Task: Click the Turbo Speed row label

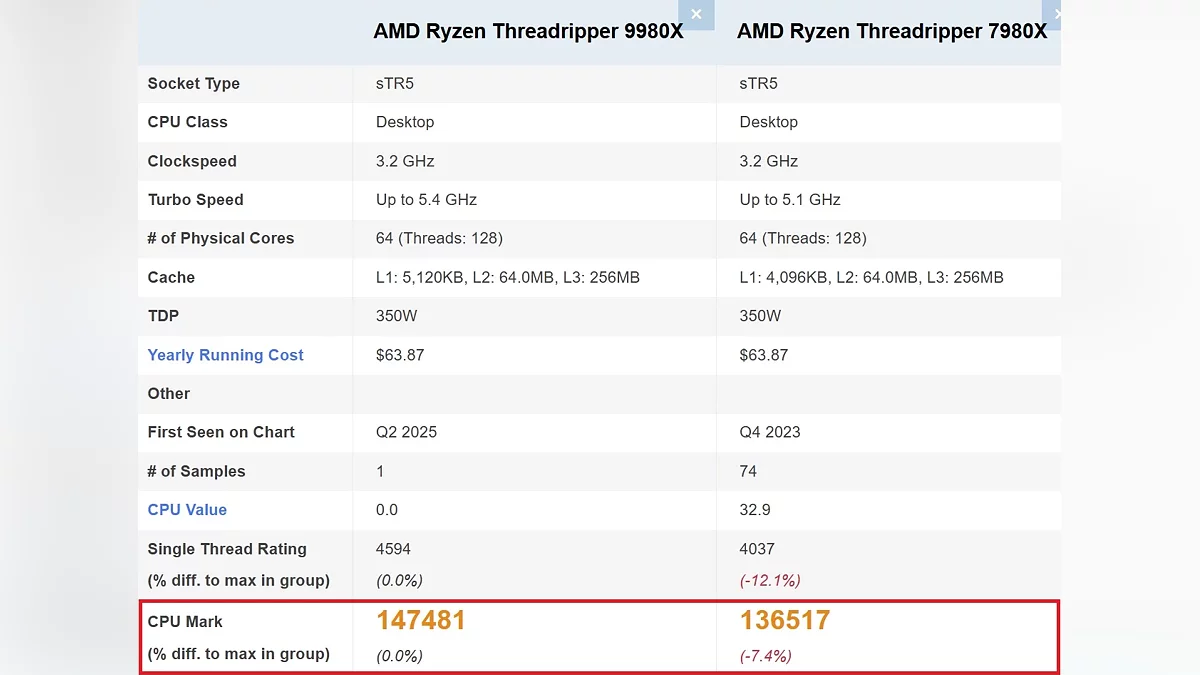Action: (x=195, y=200)
